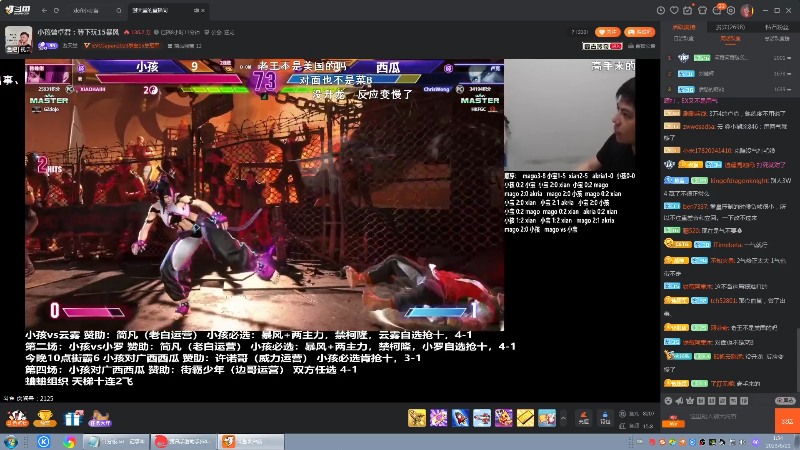Screen dimensions: 800x450
Task: Switch to the first tab of the right panel
Action: 684,27
